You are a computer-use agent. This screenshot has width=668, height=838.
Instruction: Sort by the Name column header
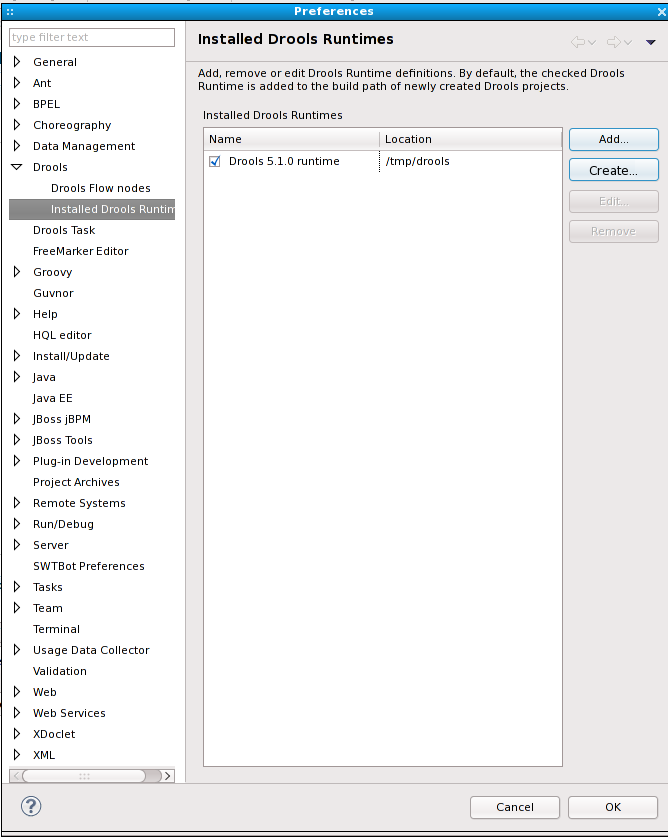pos(292,139)
